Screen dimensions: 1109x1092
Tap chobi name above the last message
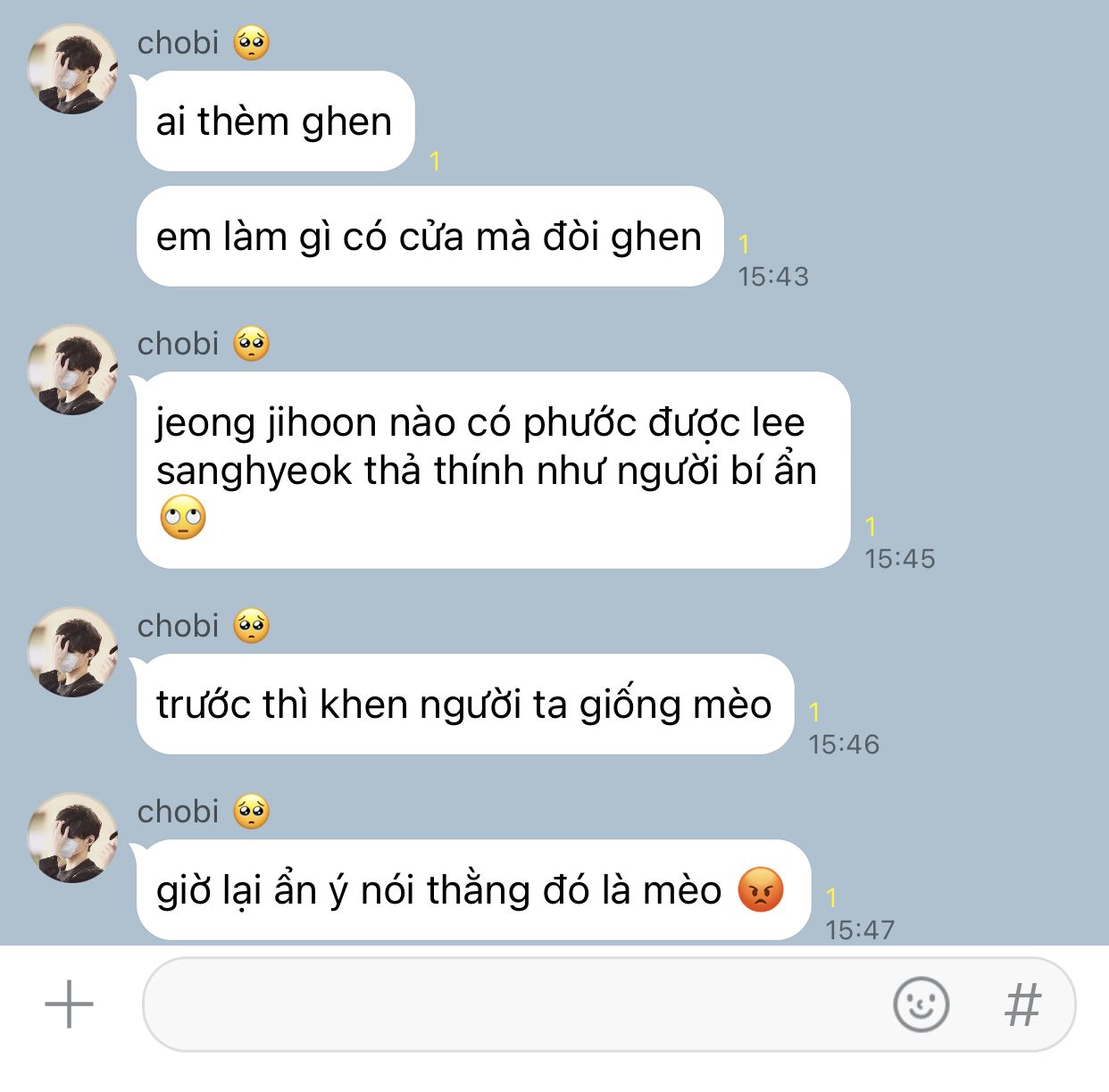pos(178,812)
